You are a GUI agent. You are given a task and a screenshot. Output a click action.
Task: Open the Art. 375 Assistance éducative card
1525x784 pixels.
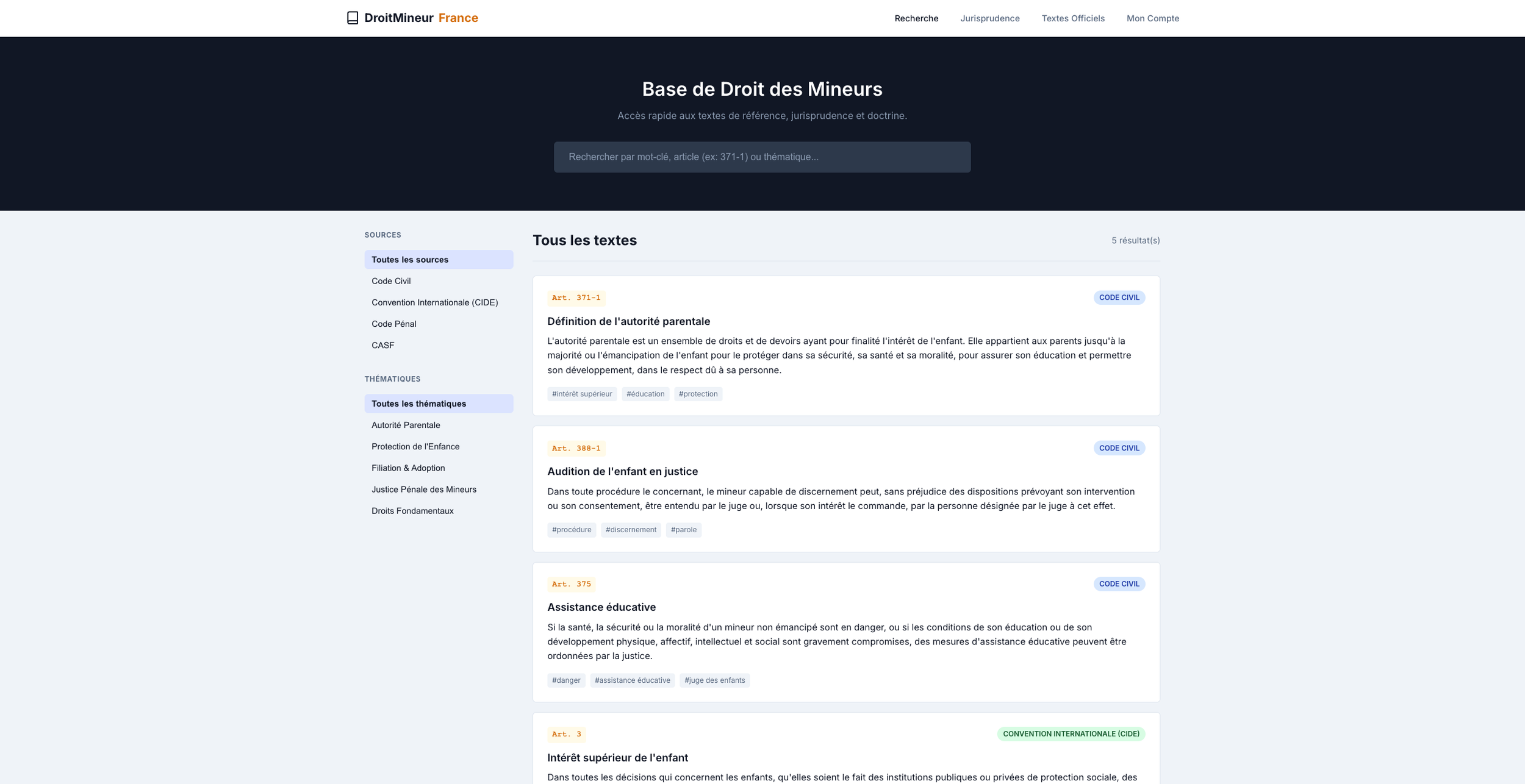coord(601,607)
